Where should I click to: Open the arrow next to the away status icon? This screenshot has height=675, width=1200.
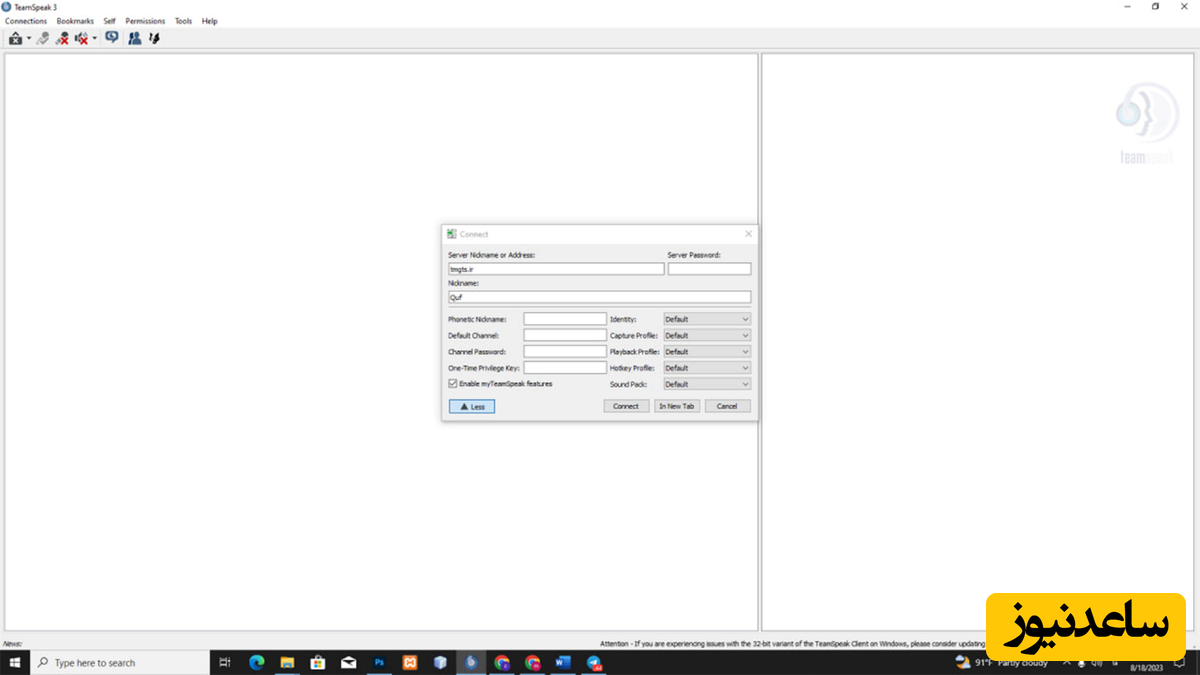click(x=29, y=39)
